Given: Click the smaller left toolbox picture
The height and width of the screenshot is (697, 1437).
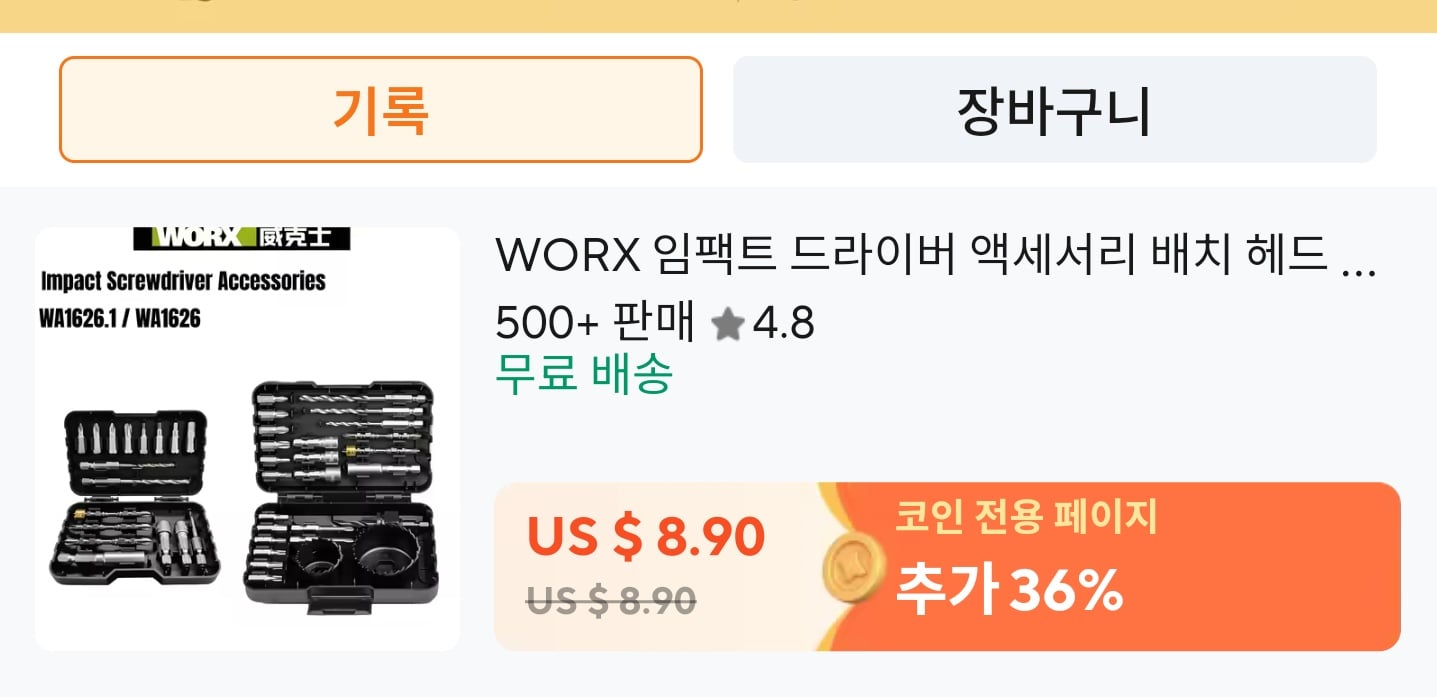Looking at the screenshot, I should 134,495.
